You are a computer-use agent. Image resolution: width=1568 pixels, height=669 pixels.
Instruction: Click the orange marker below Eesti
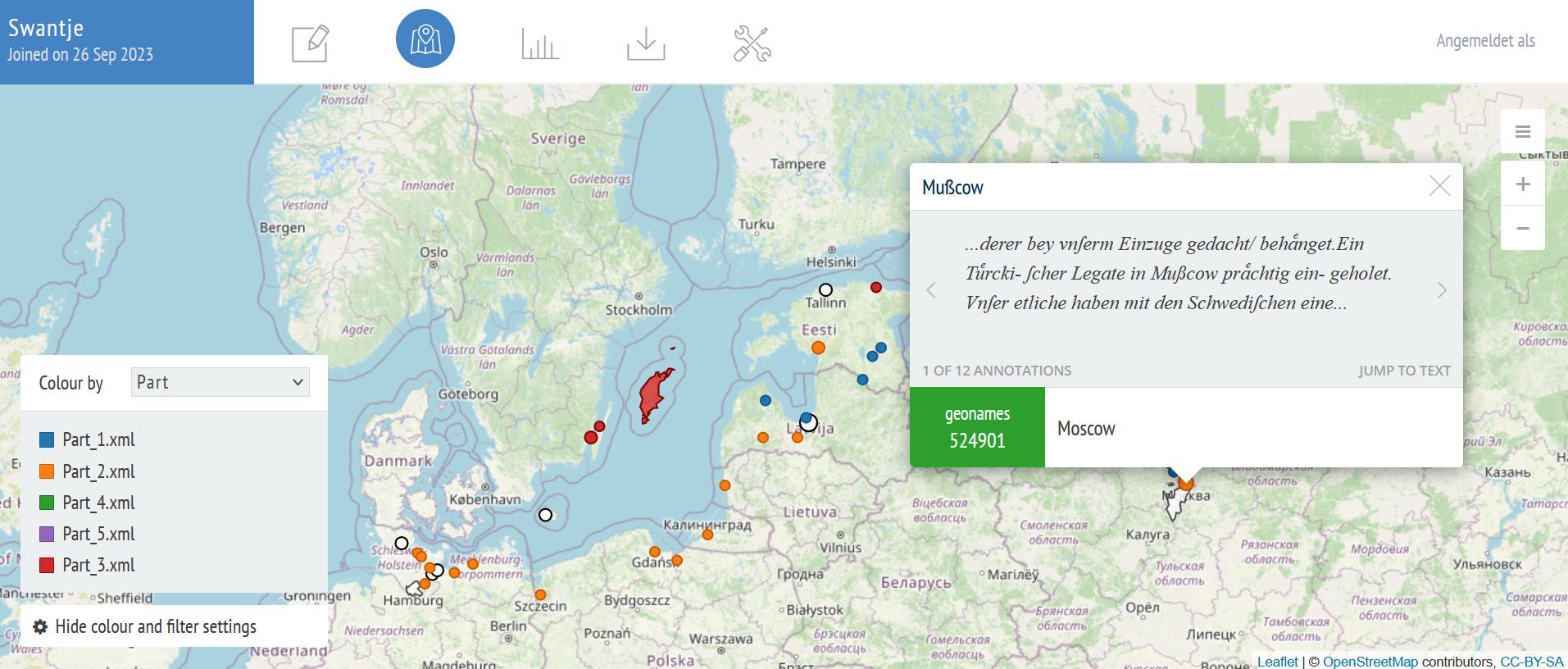[818, 348]
